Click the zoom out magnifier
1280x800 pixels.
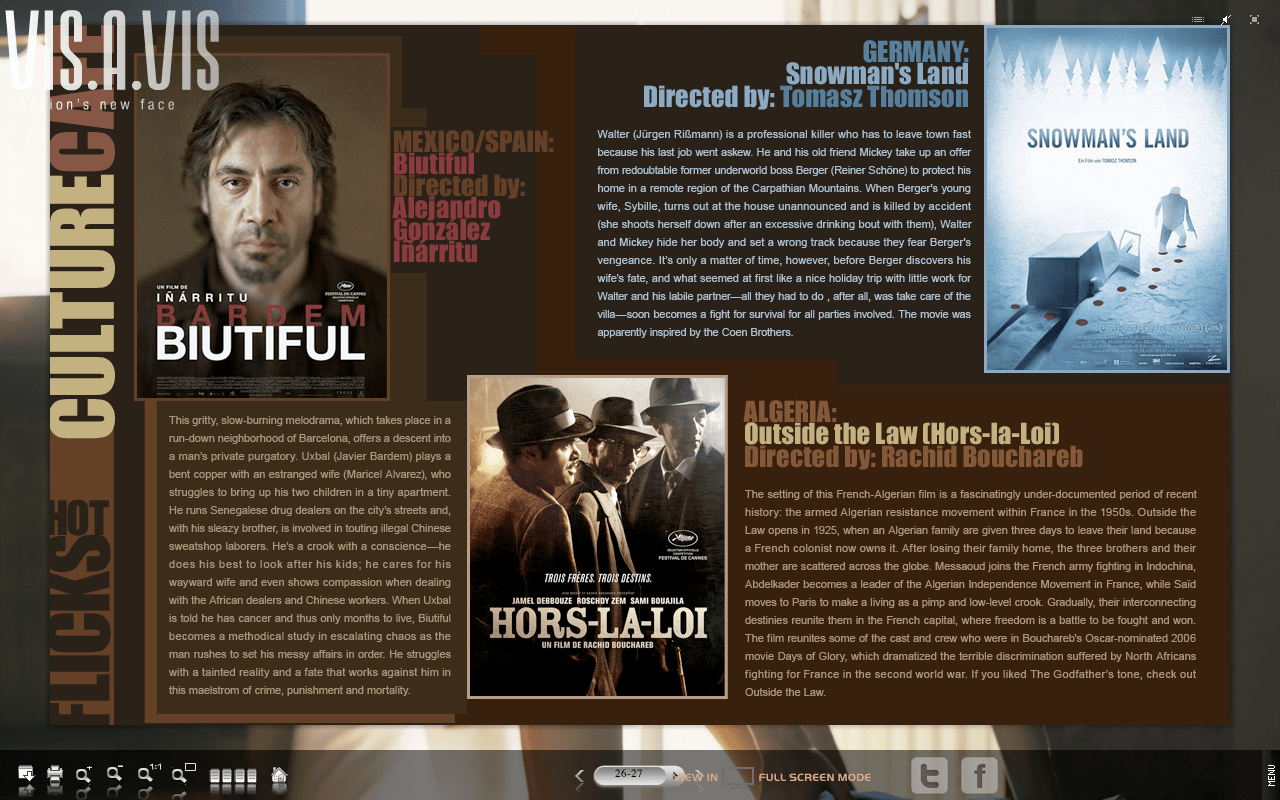click(116, 774)
